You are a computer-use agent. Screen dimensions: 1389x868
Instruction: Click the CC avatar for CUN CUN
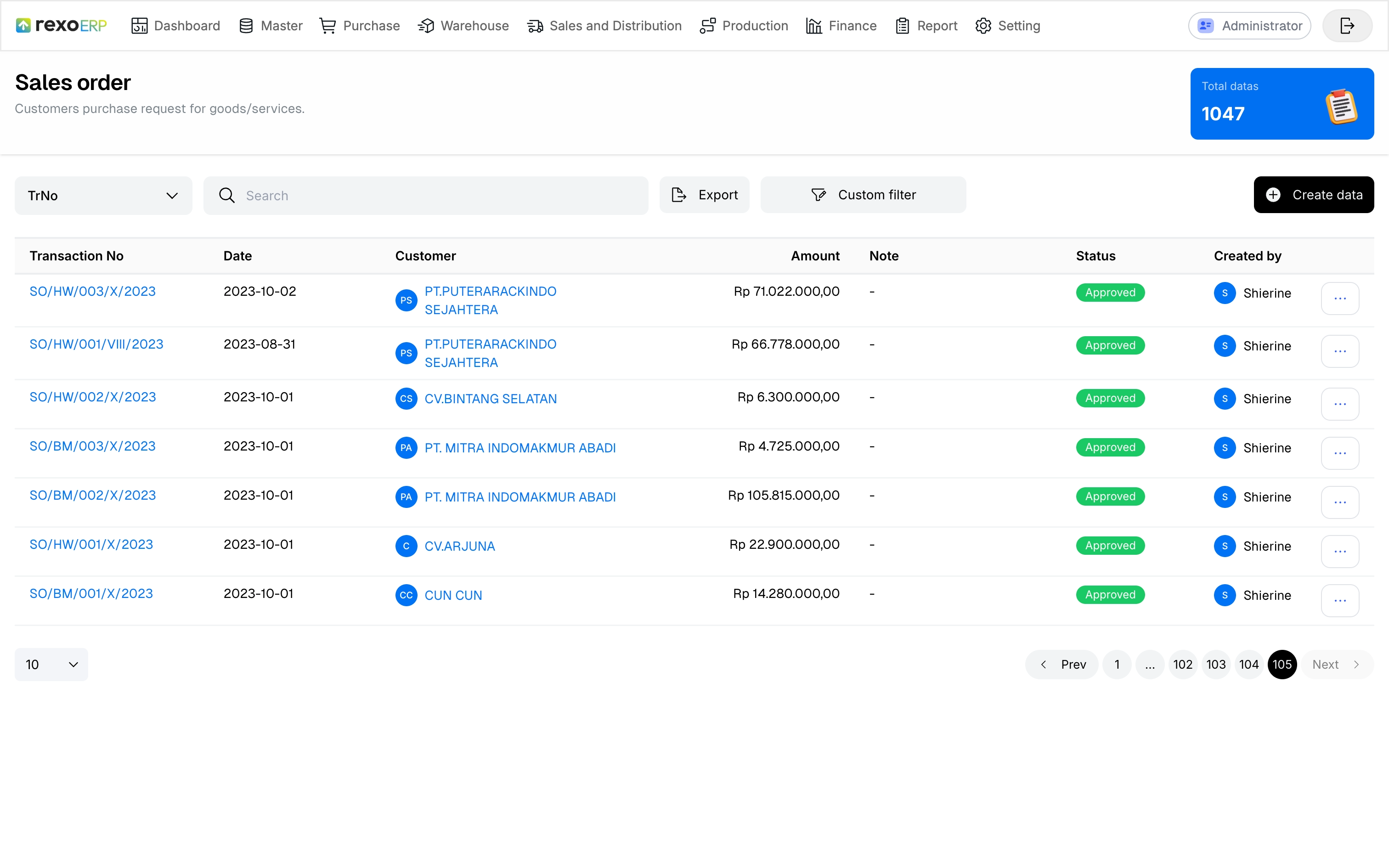[x=407, y=595]
